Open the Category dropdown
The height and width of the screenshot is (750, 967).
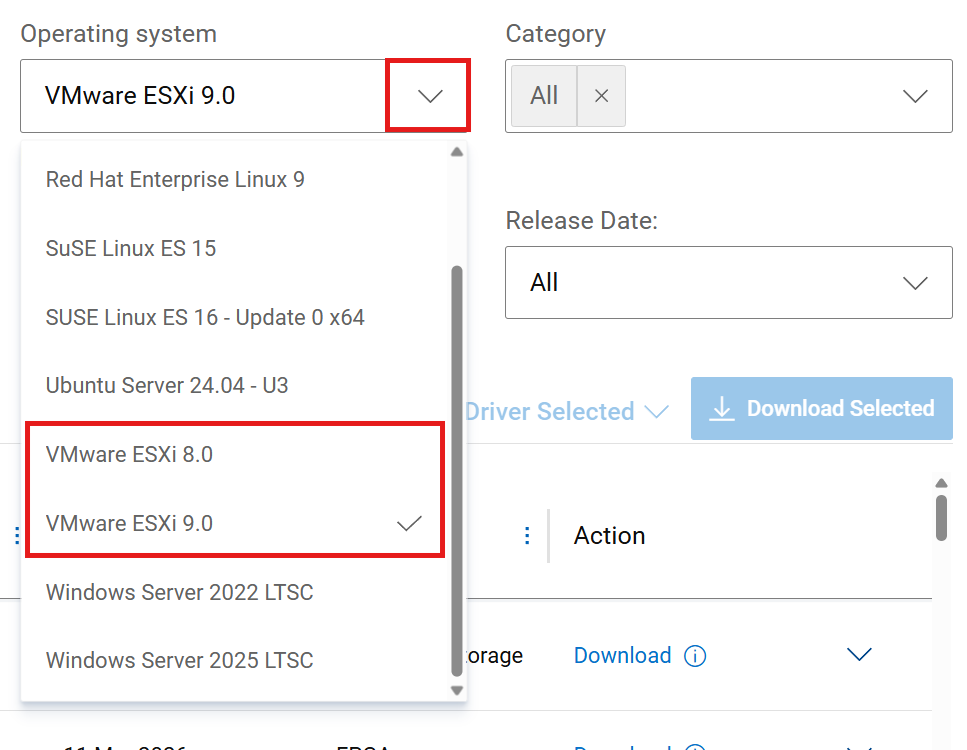pyautogui.click(x=915, y=95)
